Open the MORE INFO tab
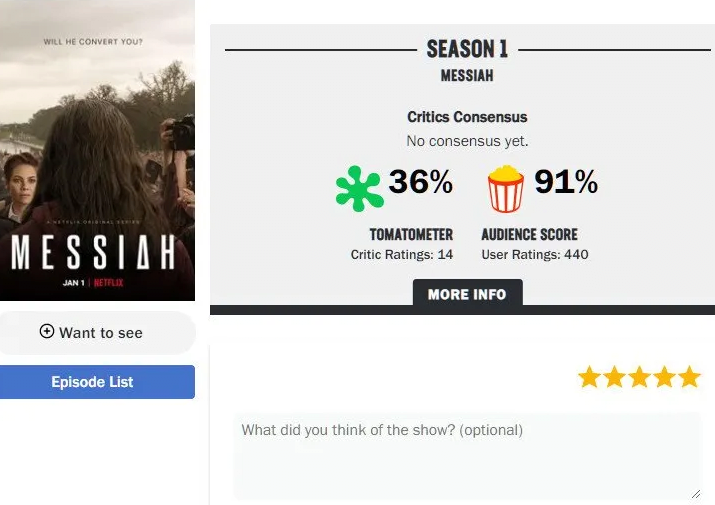 pos(467,293)
